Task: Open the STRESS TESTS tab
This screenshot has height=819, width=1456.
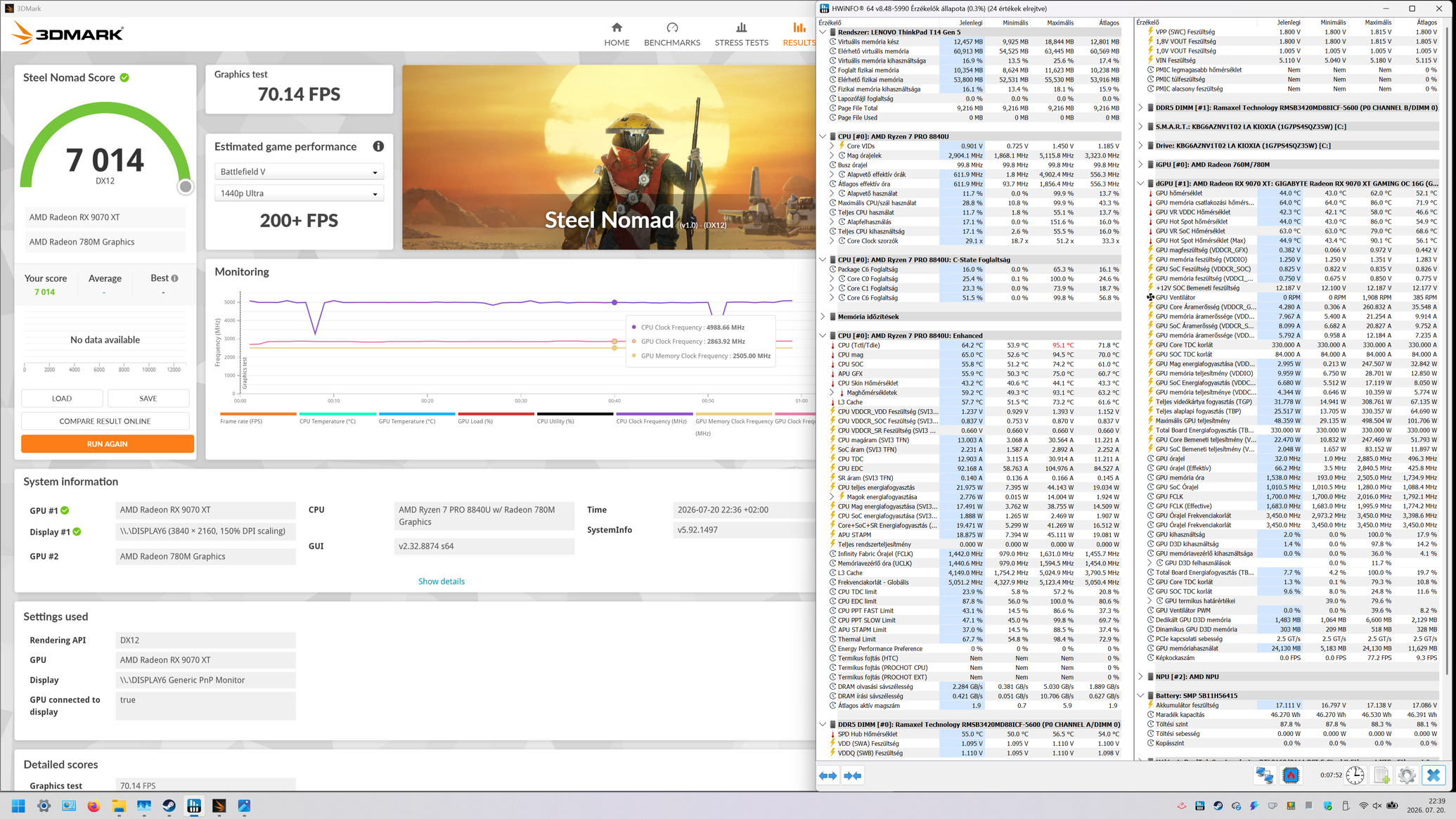Action: [741, 34]
